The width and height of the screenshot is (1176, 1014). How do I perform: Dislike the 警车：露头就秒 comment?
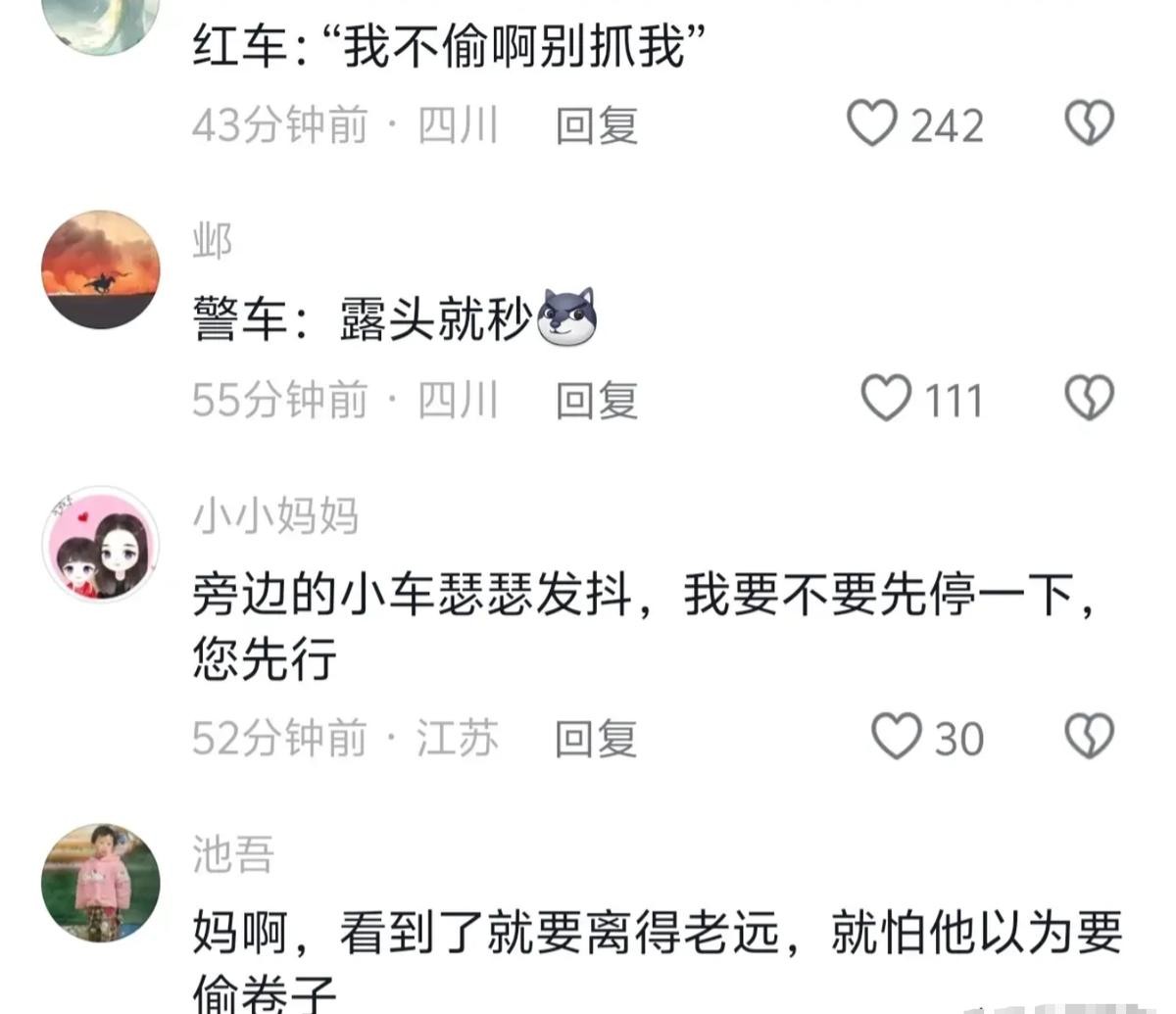[1089, 398]
